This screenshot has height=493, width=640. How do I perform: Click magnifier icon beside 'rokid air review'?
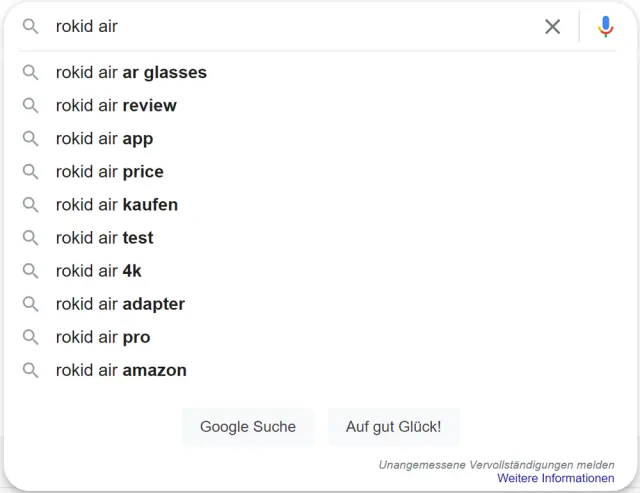click(31, 106)
